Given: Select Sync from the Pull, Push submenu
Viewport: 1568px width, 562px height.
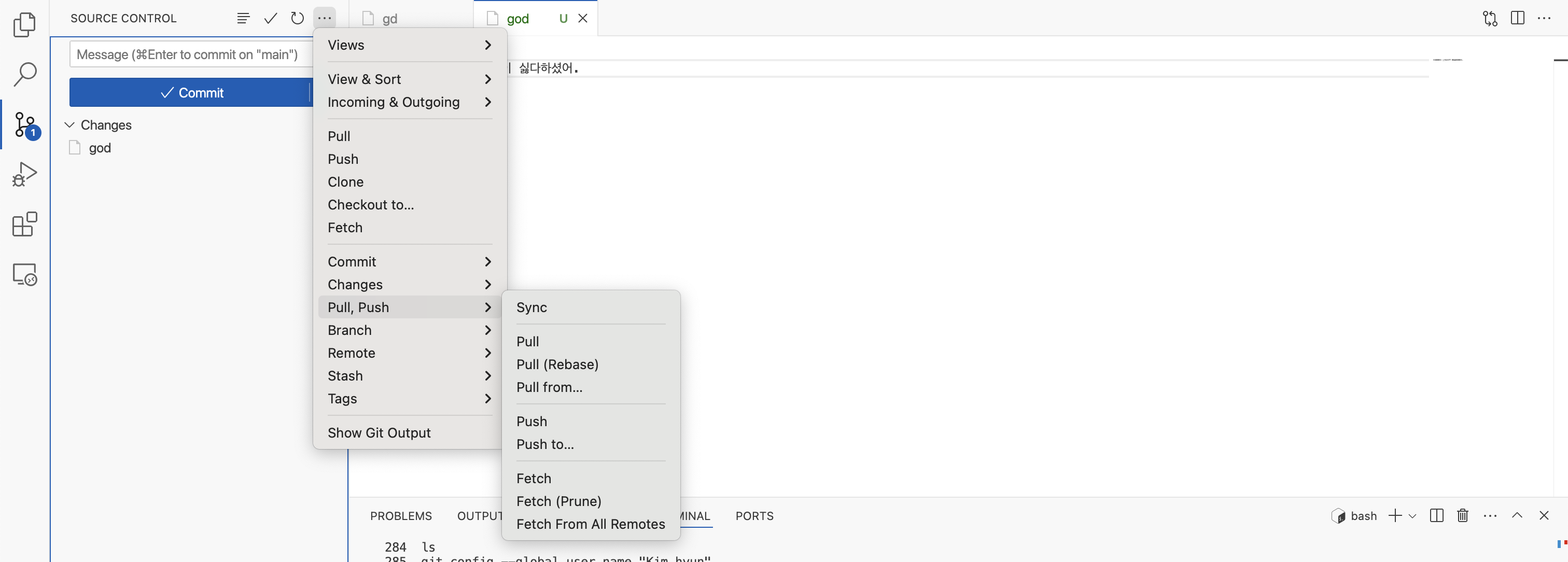Looking at the screenshot, I should point(531,307).
